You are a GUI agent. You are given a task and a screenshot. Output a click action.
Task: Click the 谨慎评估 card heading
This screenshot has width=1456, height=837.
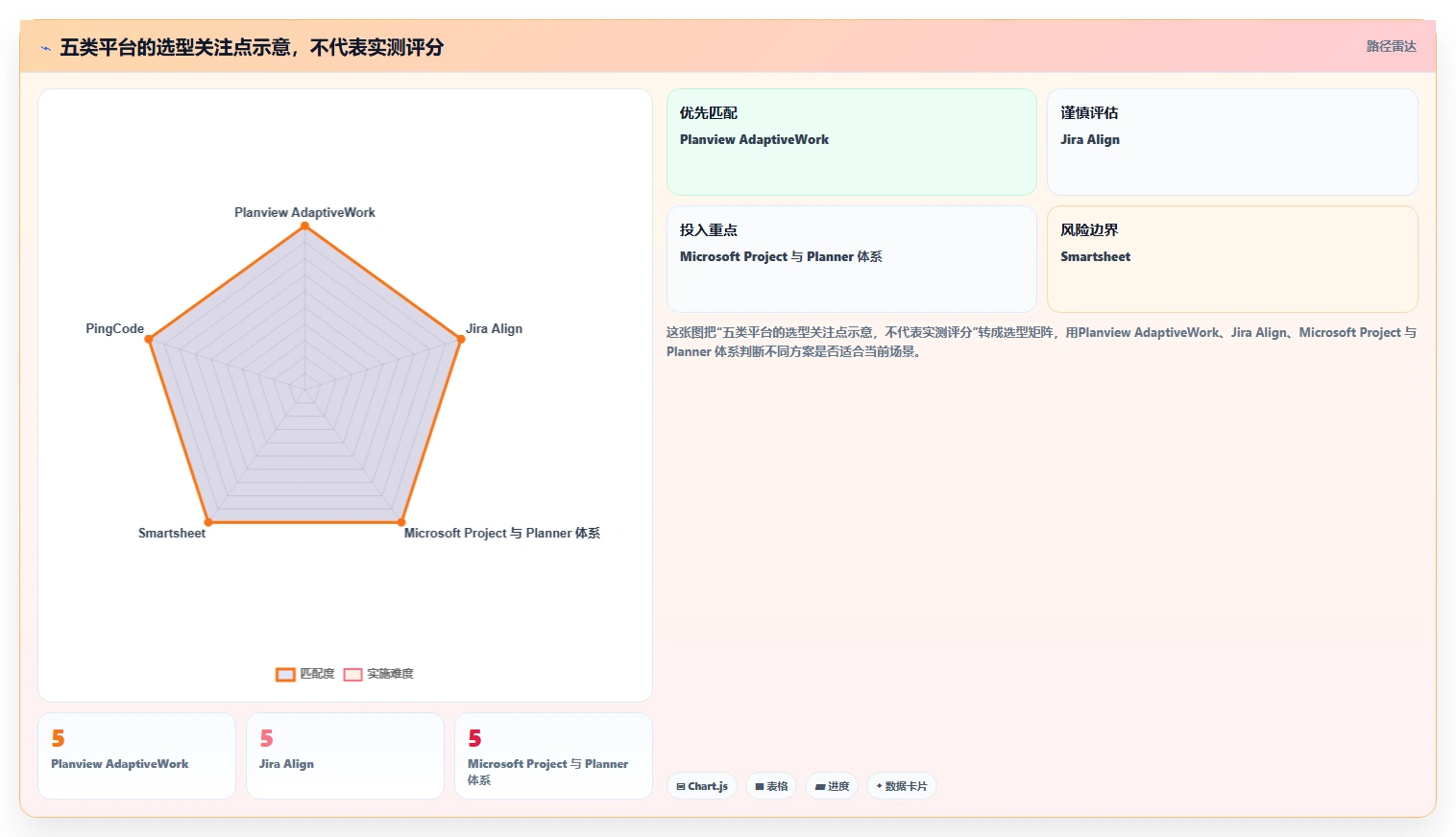[1089, 112]
